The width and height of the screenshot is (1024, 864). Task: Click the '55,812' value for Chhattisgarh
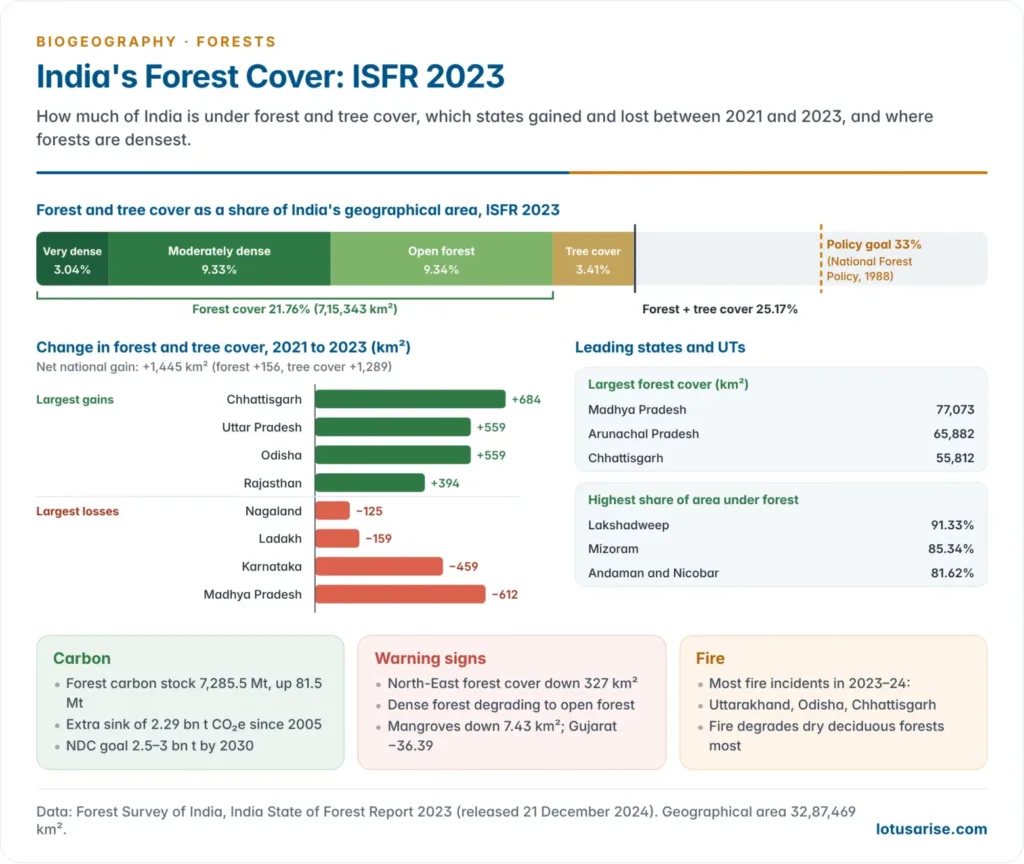coord(955,458)
